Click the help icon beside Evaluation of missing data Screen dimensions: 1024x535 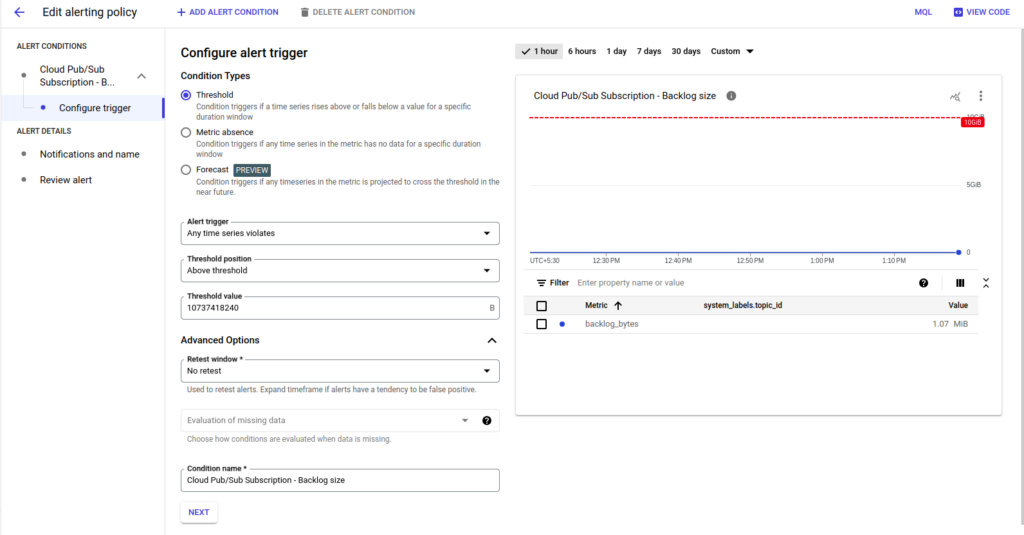(487, 421)
